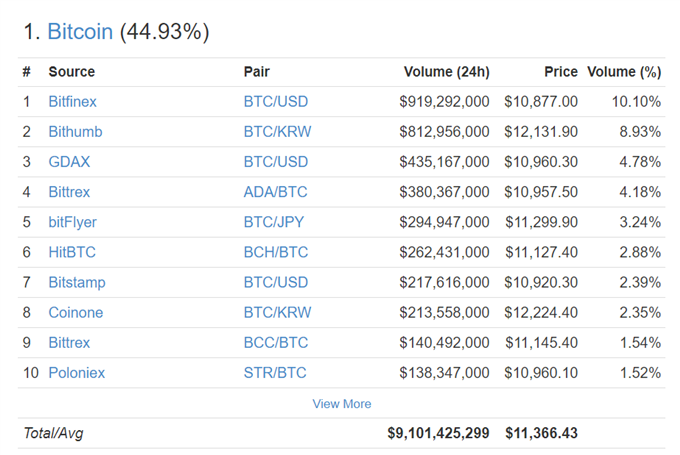Open the Poloniex source link

(77, 373)
